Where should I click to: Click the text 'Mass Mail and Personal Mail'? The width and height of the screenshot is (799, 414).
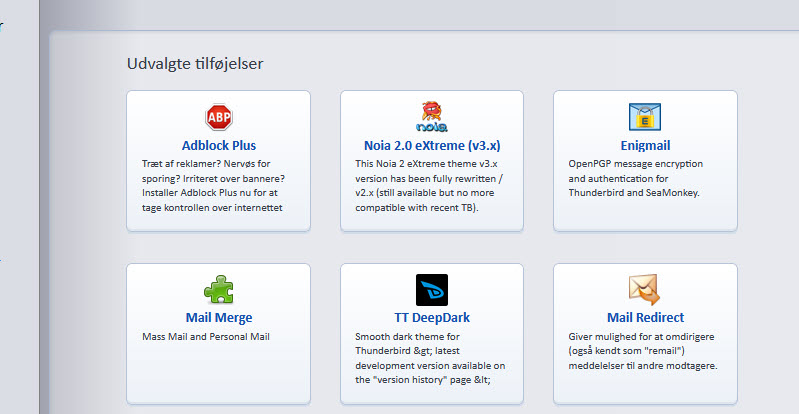[206, 337]
